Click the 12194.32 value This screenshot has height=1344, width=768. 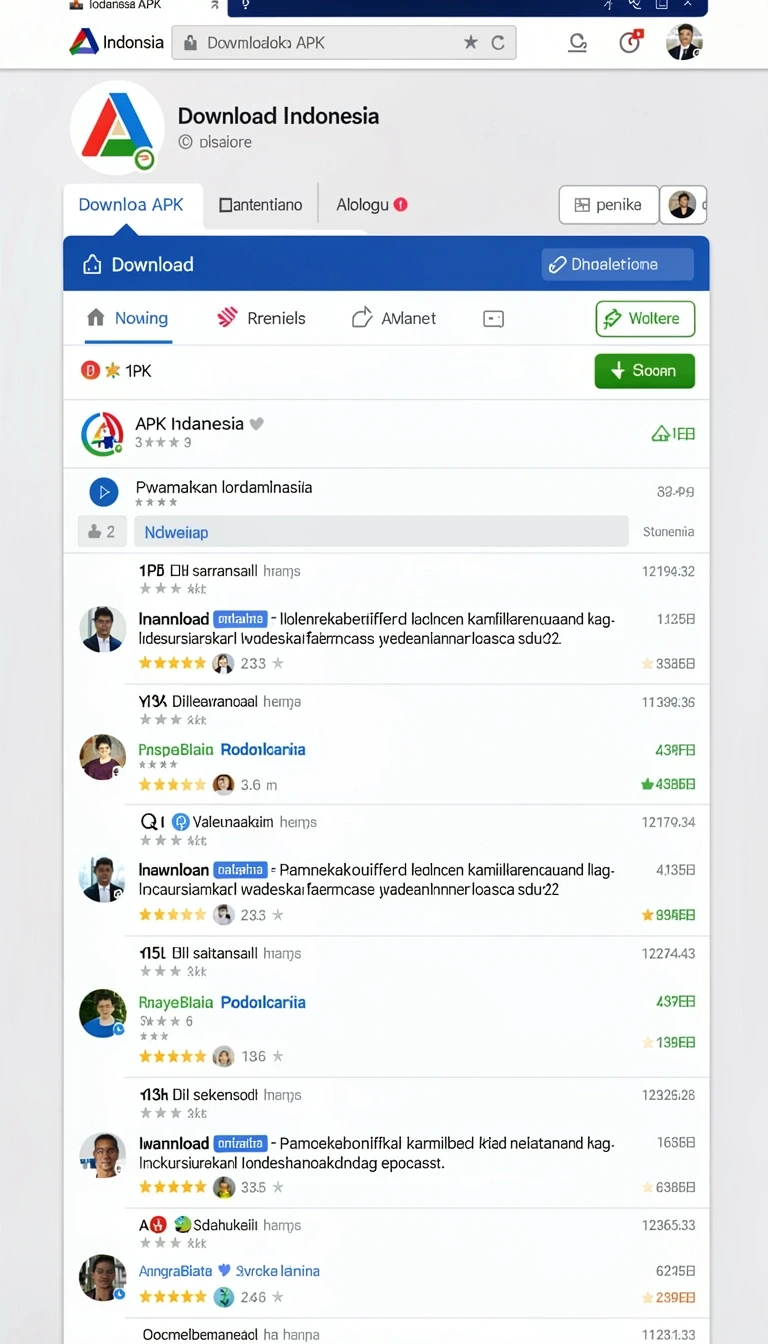coord(668,571)
